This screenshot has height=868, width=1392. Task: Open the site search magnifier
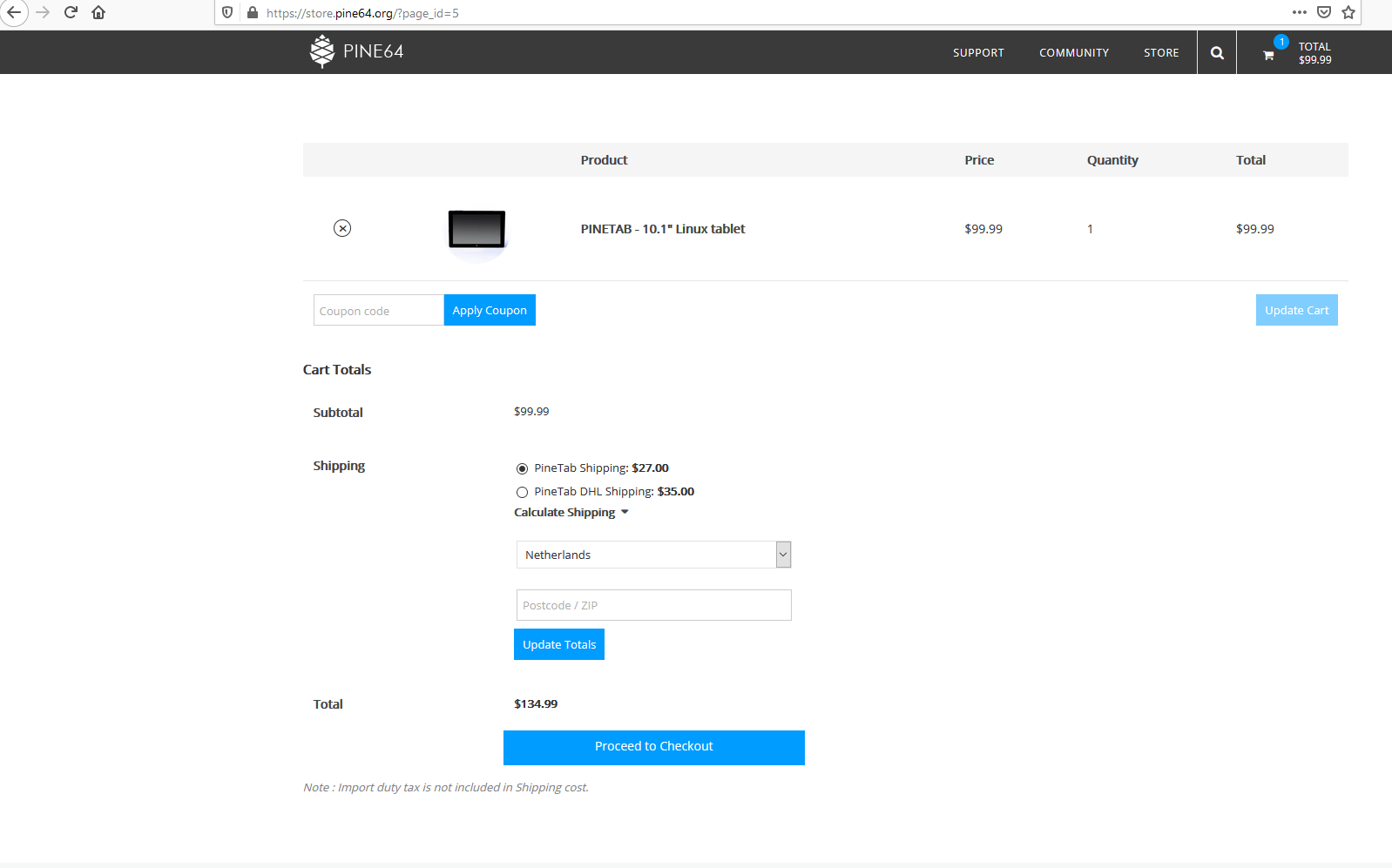coord(1217,53)
